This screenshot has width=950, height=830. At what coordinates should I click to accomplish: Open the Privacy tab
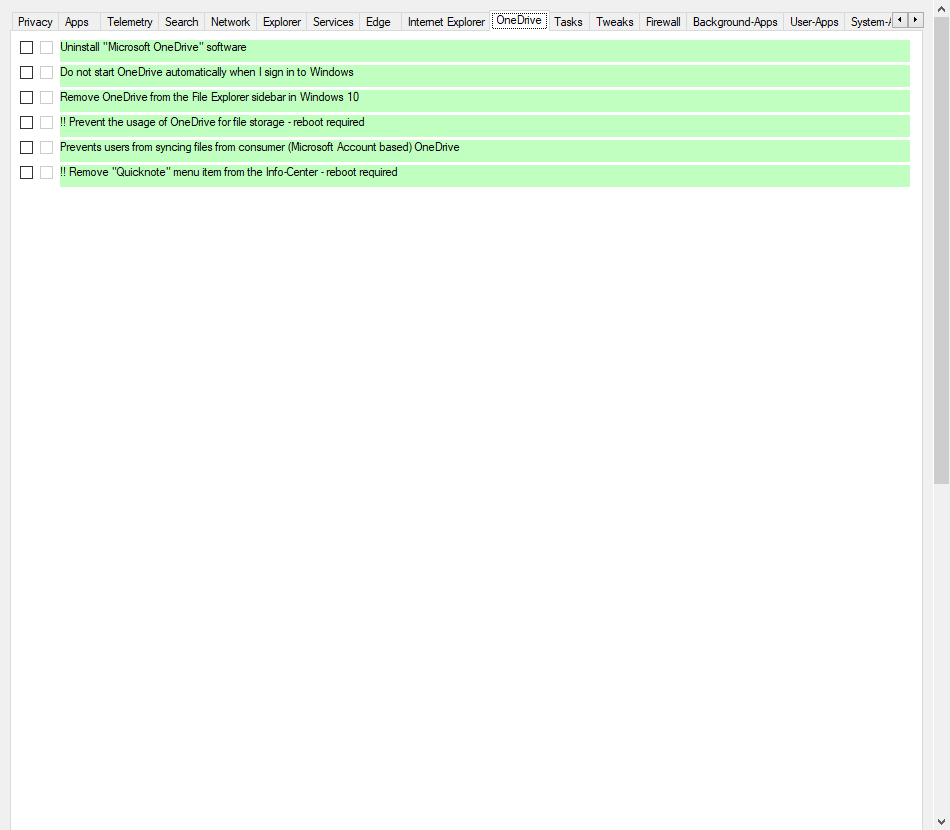click(35, 22)
